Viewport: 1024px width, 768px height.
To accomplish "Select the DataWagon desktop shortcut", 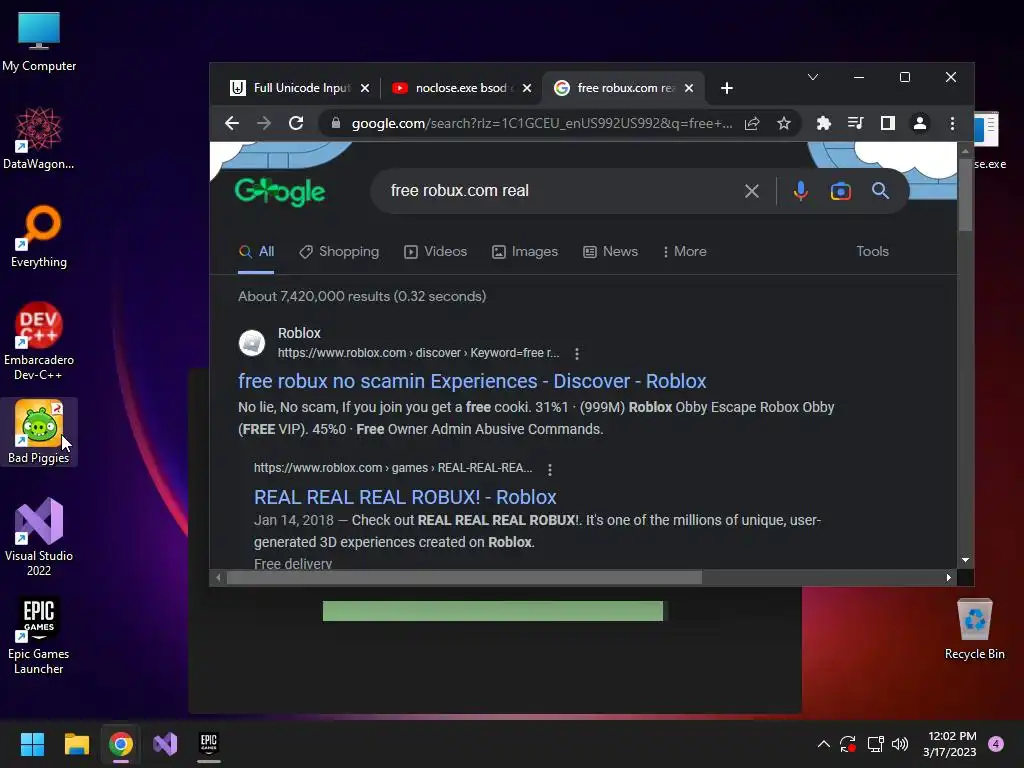I will point(39,138).
